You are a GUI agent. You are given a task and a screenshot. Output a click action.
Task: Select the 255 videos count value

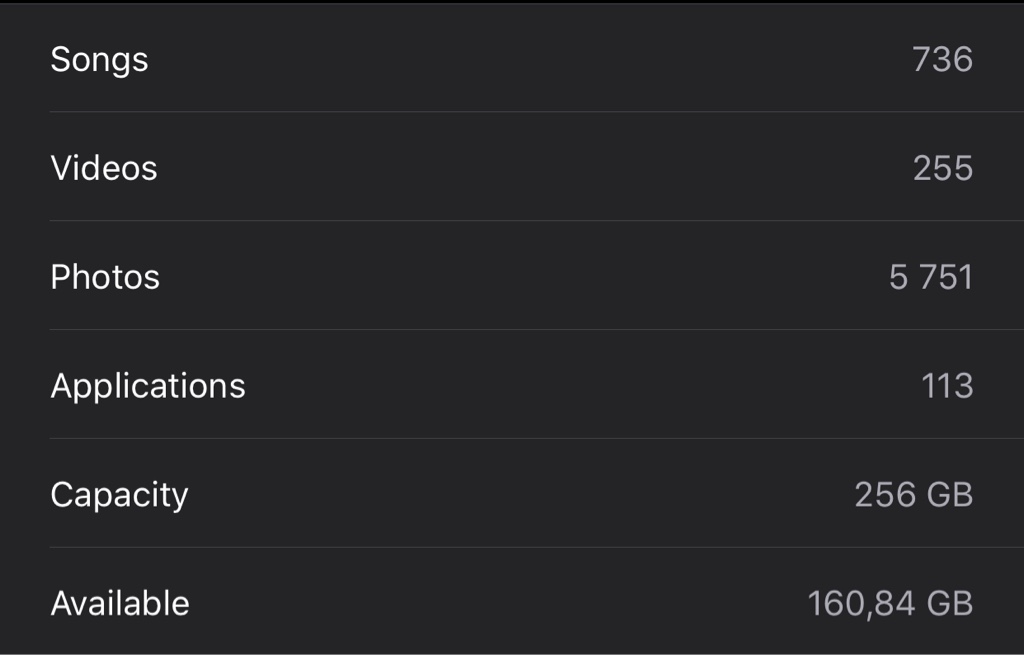[943, 168]
